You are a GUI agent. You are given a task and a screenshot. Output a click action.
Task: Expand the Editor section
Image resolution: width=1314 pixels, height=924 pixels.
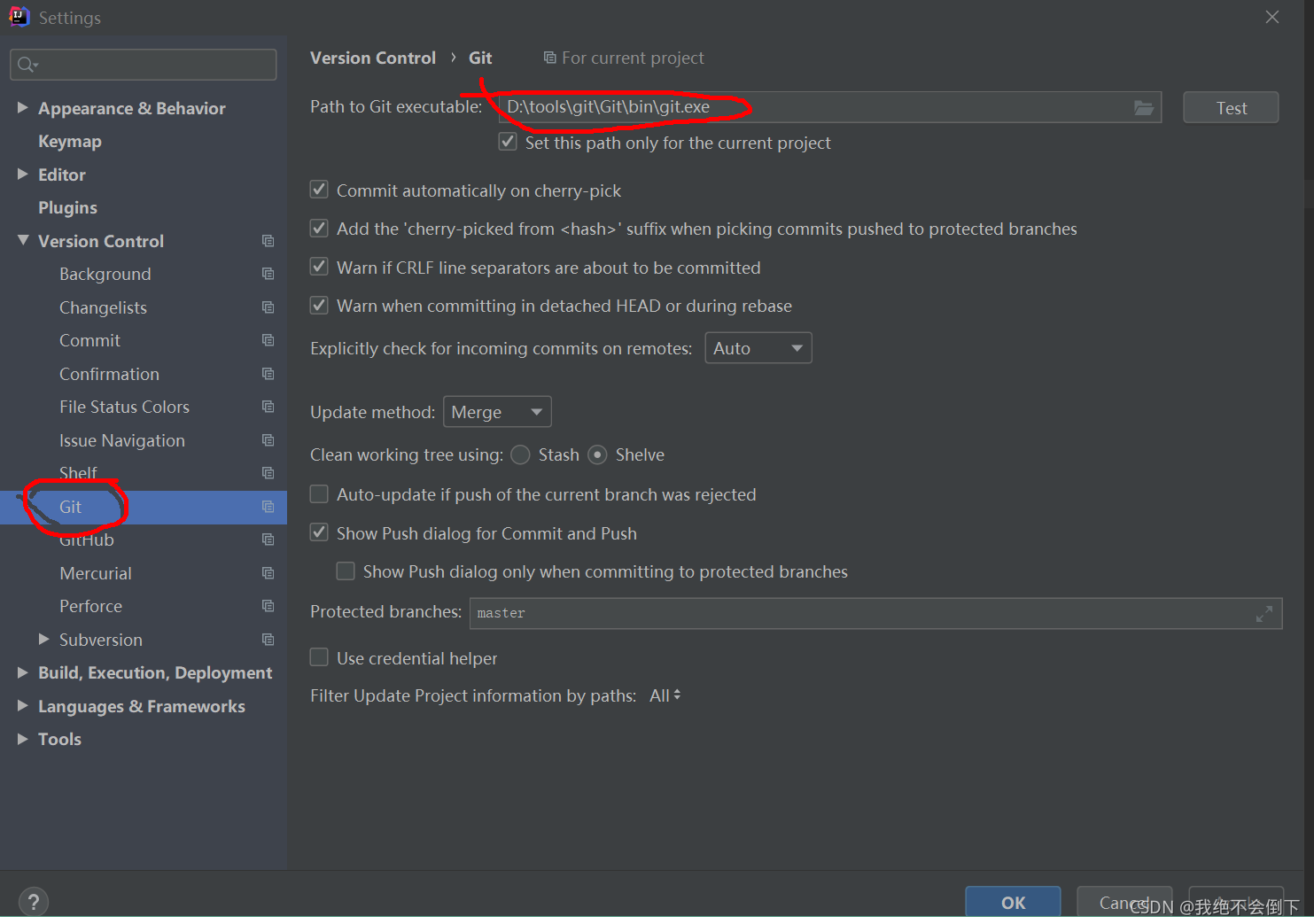coord(22,175)
